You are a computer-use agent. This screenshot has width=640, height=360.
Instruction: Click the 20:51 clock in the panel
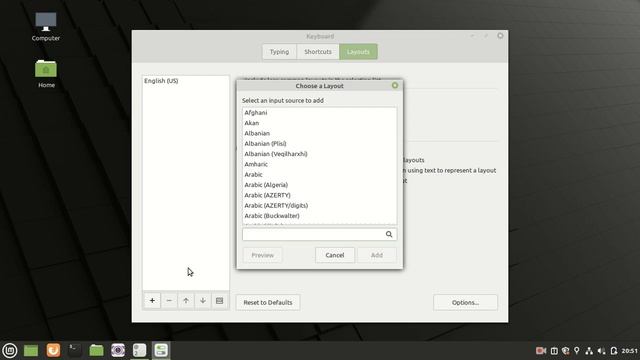pyautogui.click(x=629, y=351)
